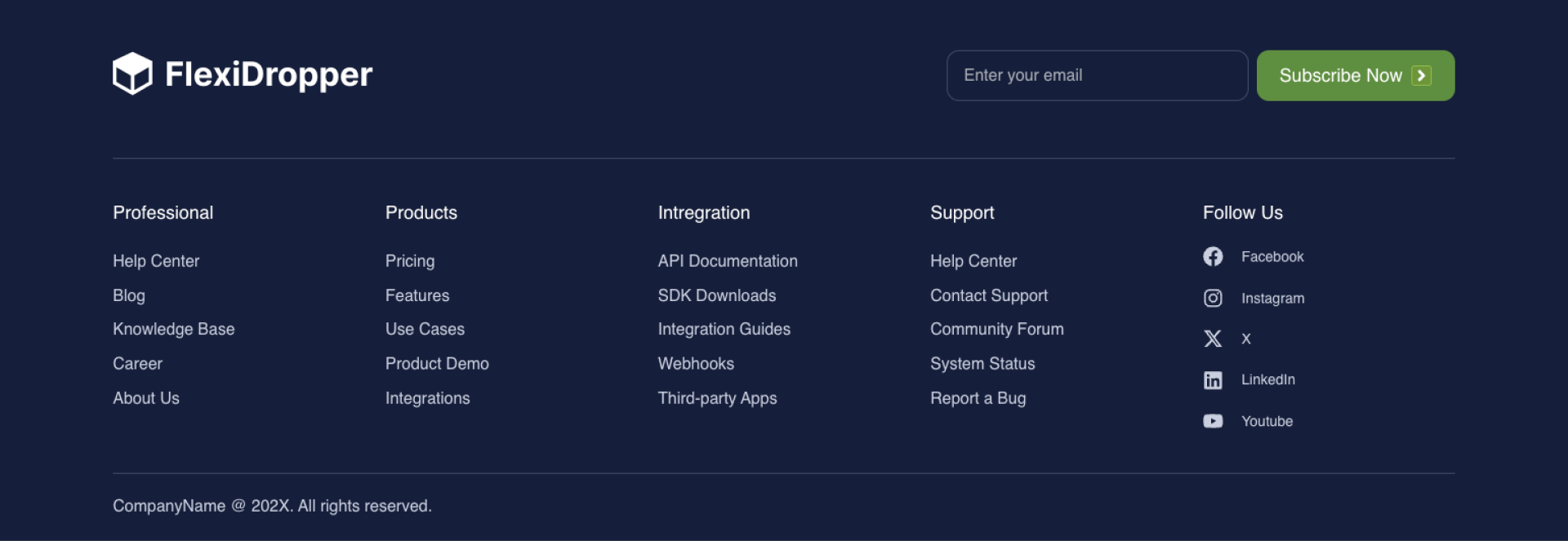Go to Knowledge Base
This screenshot has height=541, width=1568.
click(174, 329)
